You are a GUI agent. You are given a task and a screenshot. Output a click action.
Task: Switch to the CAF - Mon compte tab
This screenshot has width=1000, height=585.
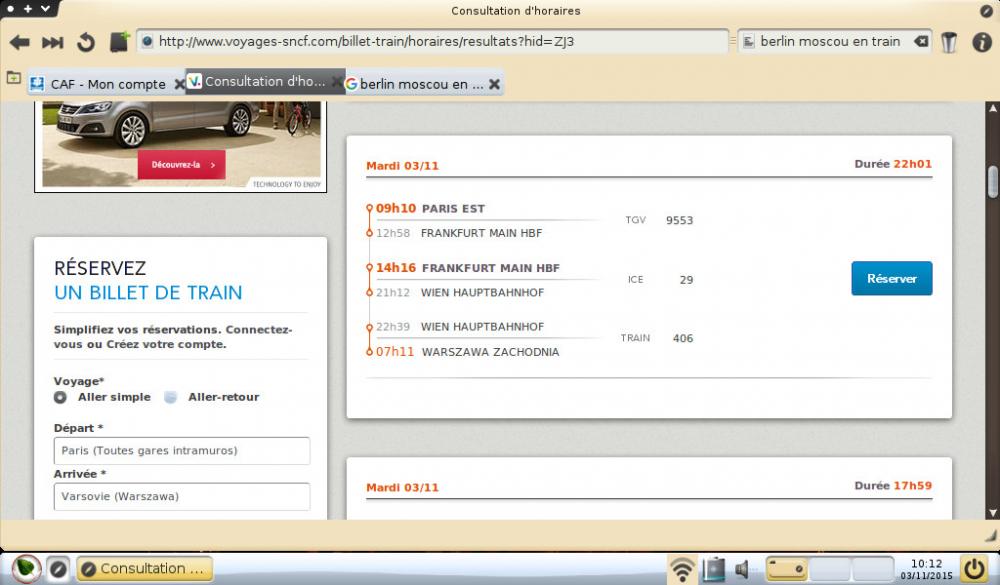(x=107, y=84)
